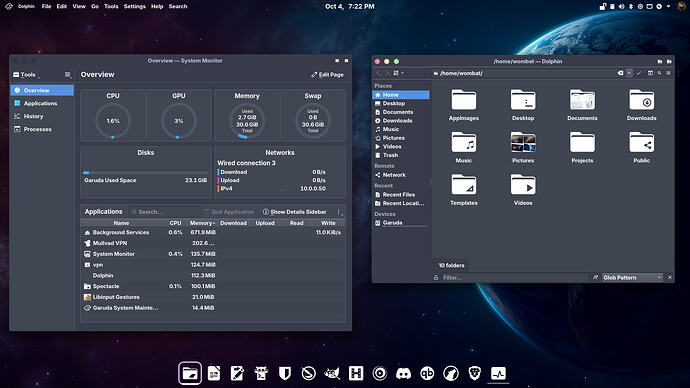Clear the Dolphin location bar

(x=620, y=73)
